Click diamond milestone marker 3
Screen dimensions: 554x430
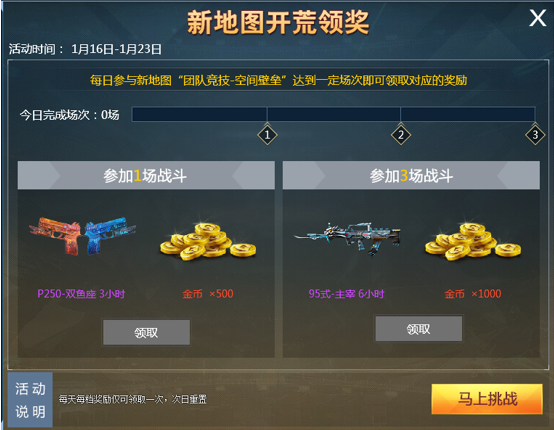pyautogui.click(x=535, y=135)
